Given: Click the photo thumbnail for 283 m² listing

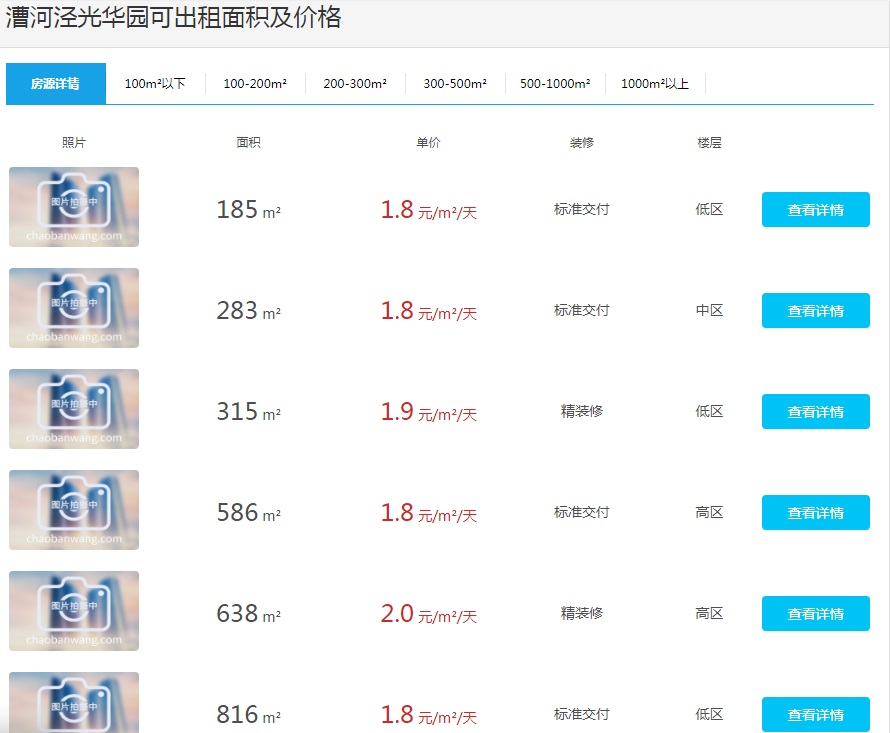Looking at the screenshot, I should click(x=74, y=308).
